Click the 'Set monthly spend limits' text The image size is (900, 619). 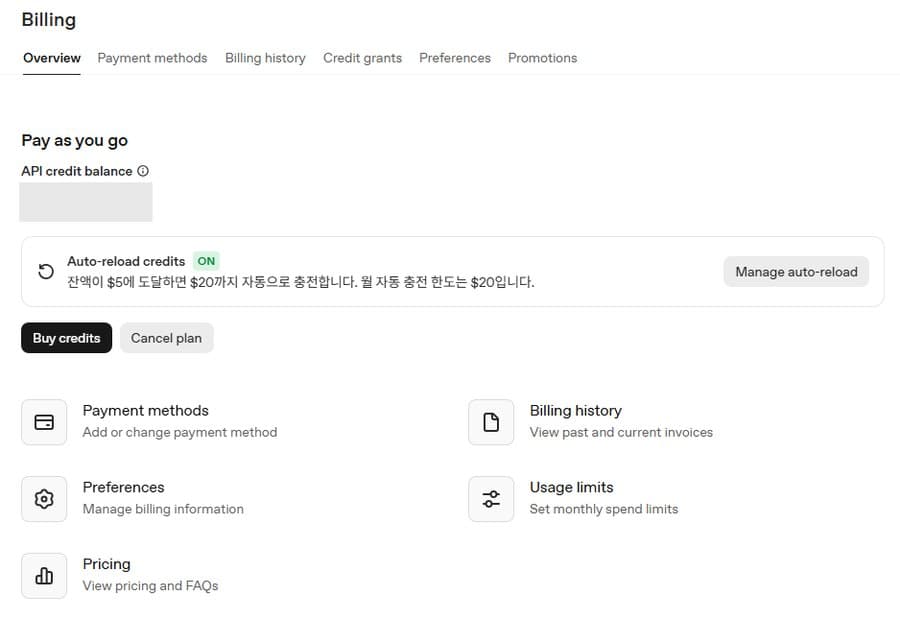click(x=604, y=509)
